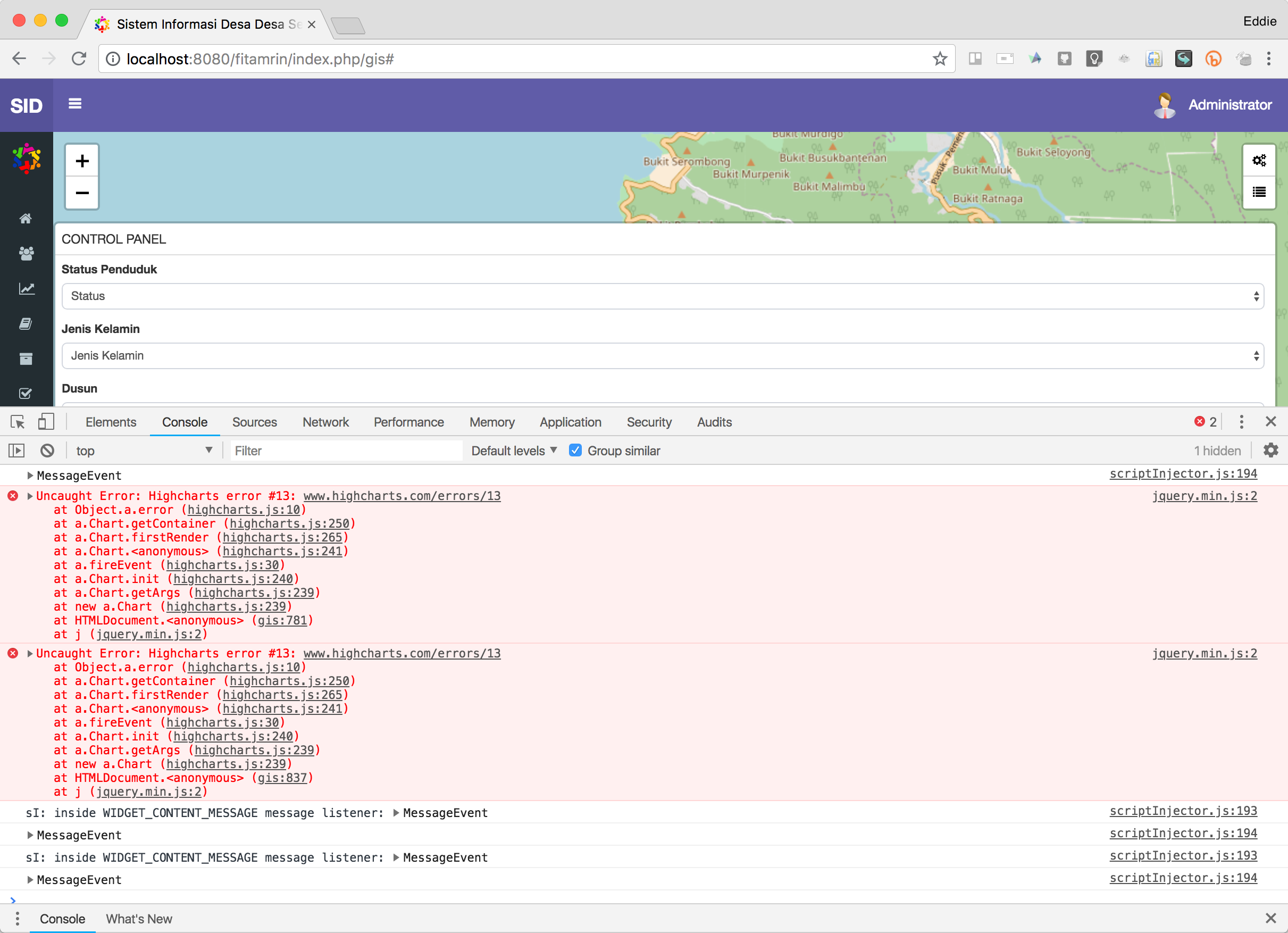Open the What's New drawer tab
Image resolution: width=1288 pixels, height=933 pixels.
(139, 919)
